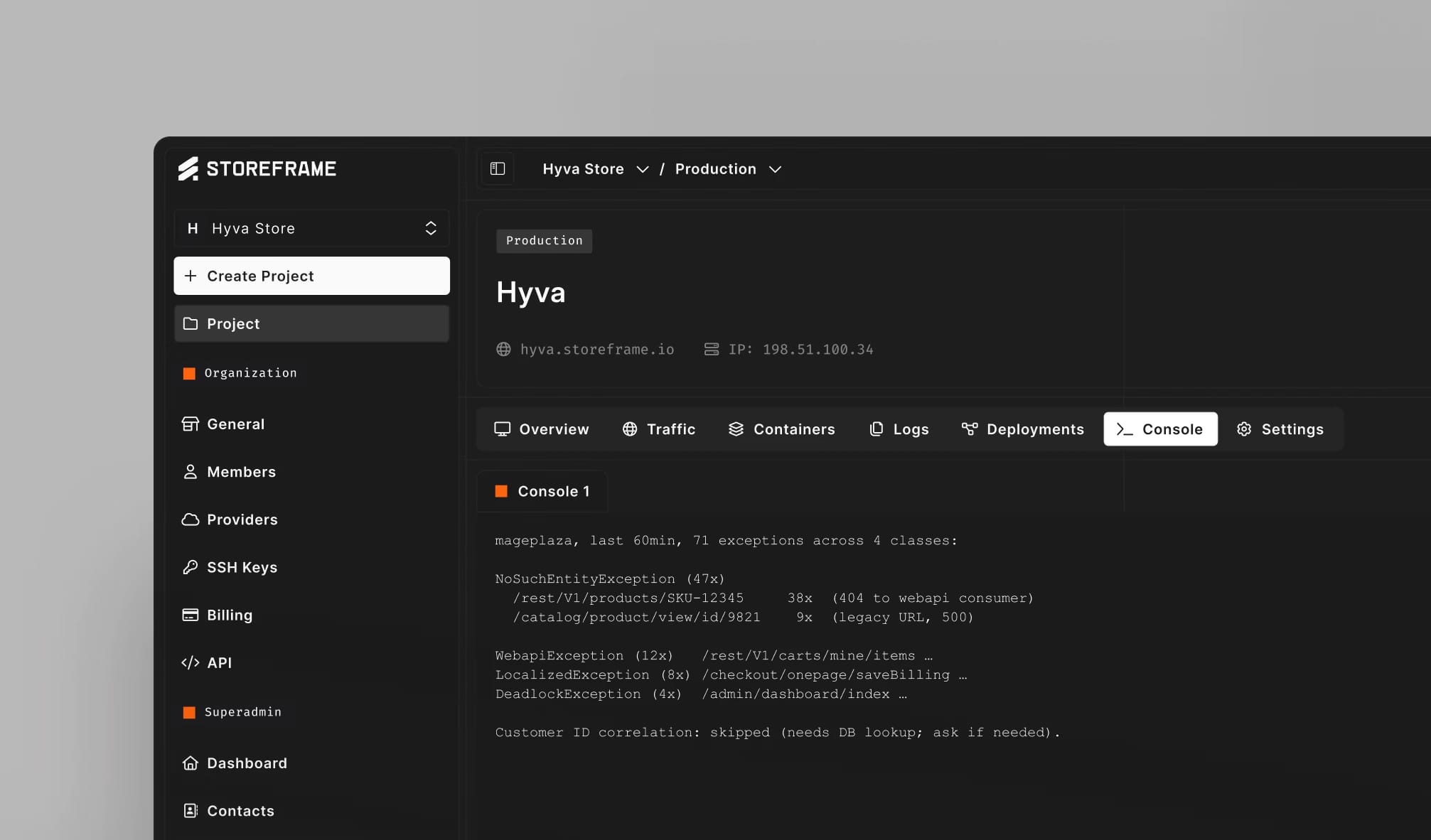Open the Containers tab
Viewport: 1431px width, 840px height.
(782, 429)
